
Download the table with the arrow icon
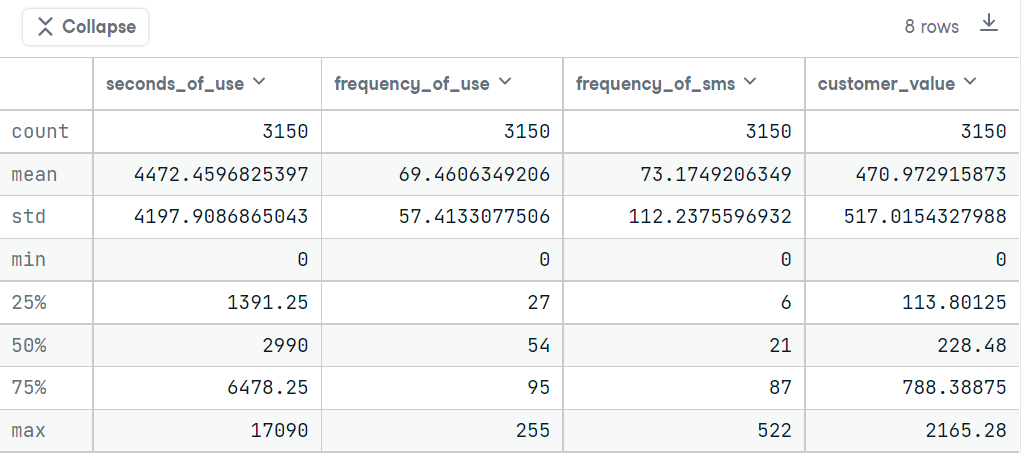tap(989, 23)
